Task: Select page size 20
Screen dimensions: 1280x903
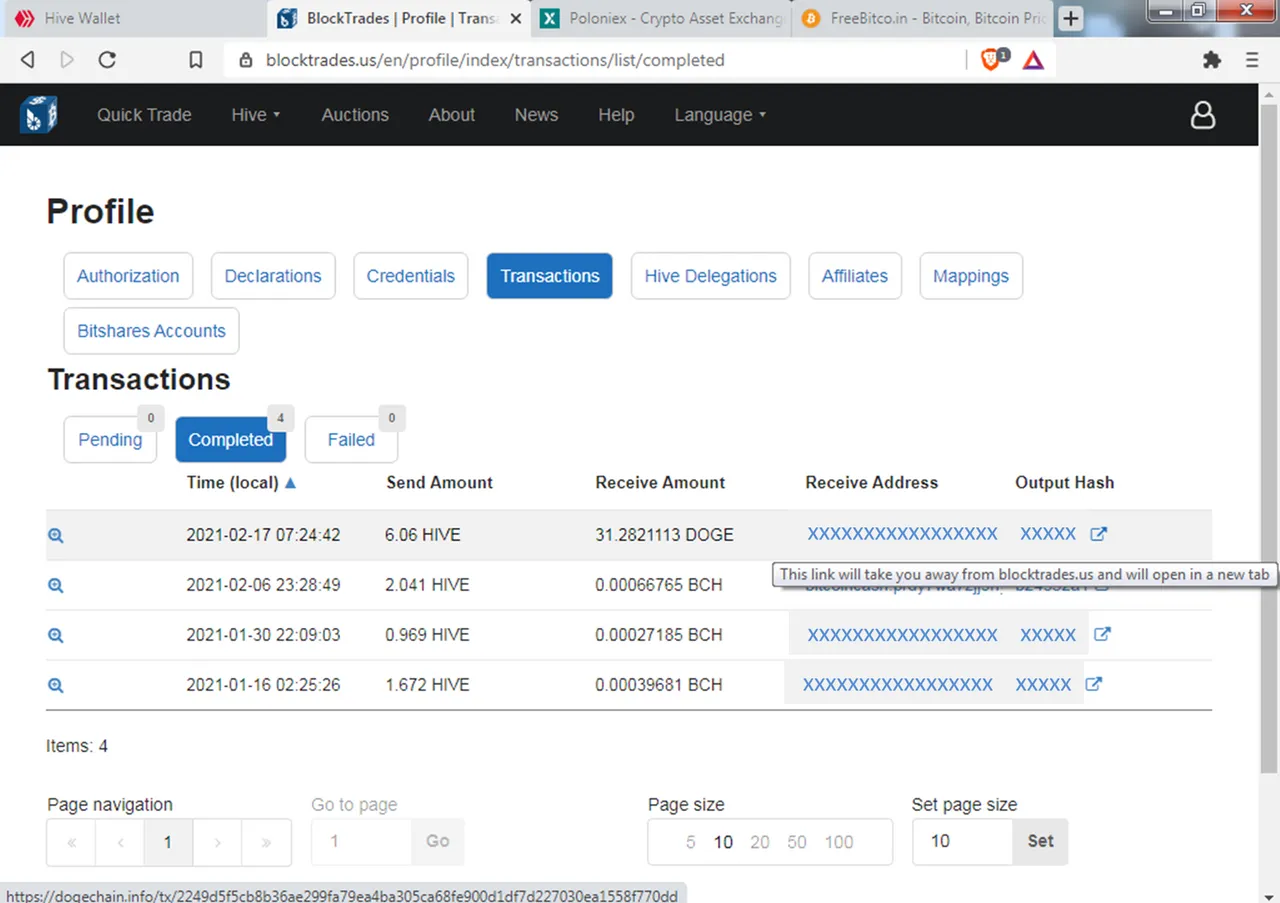Action: pos(760,842)
